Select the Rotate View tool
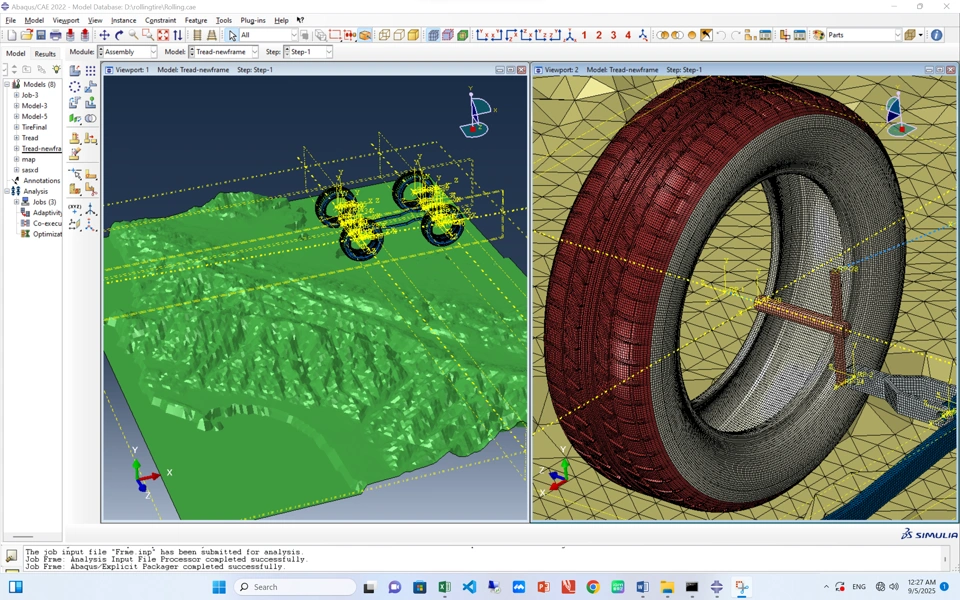The width and height of the screenshot is (960, 600). [119, 35]
